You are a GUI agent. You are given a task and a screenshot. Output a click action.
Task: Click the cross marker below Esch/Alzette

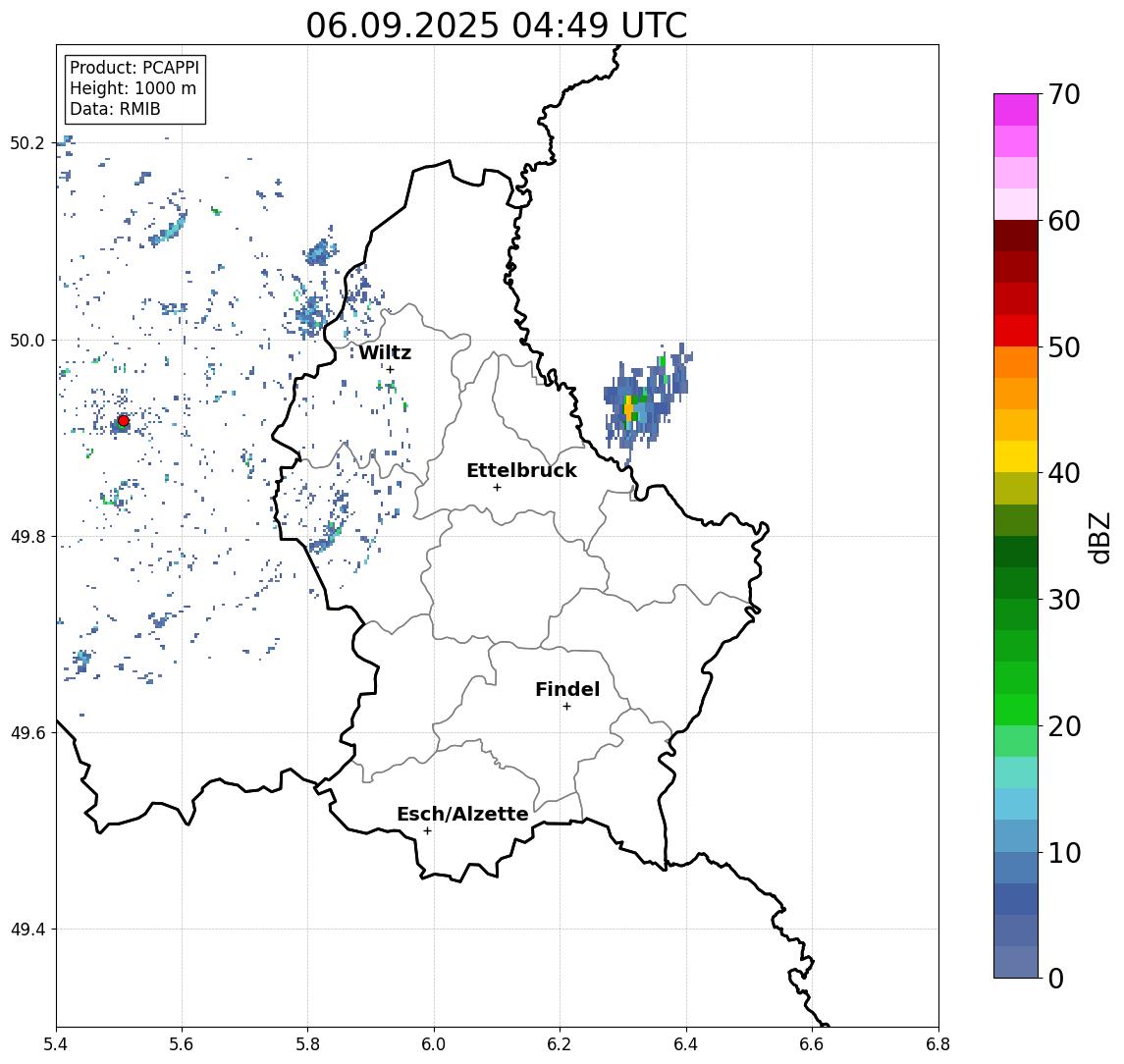[x=427, y=831]
